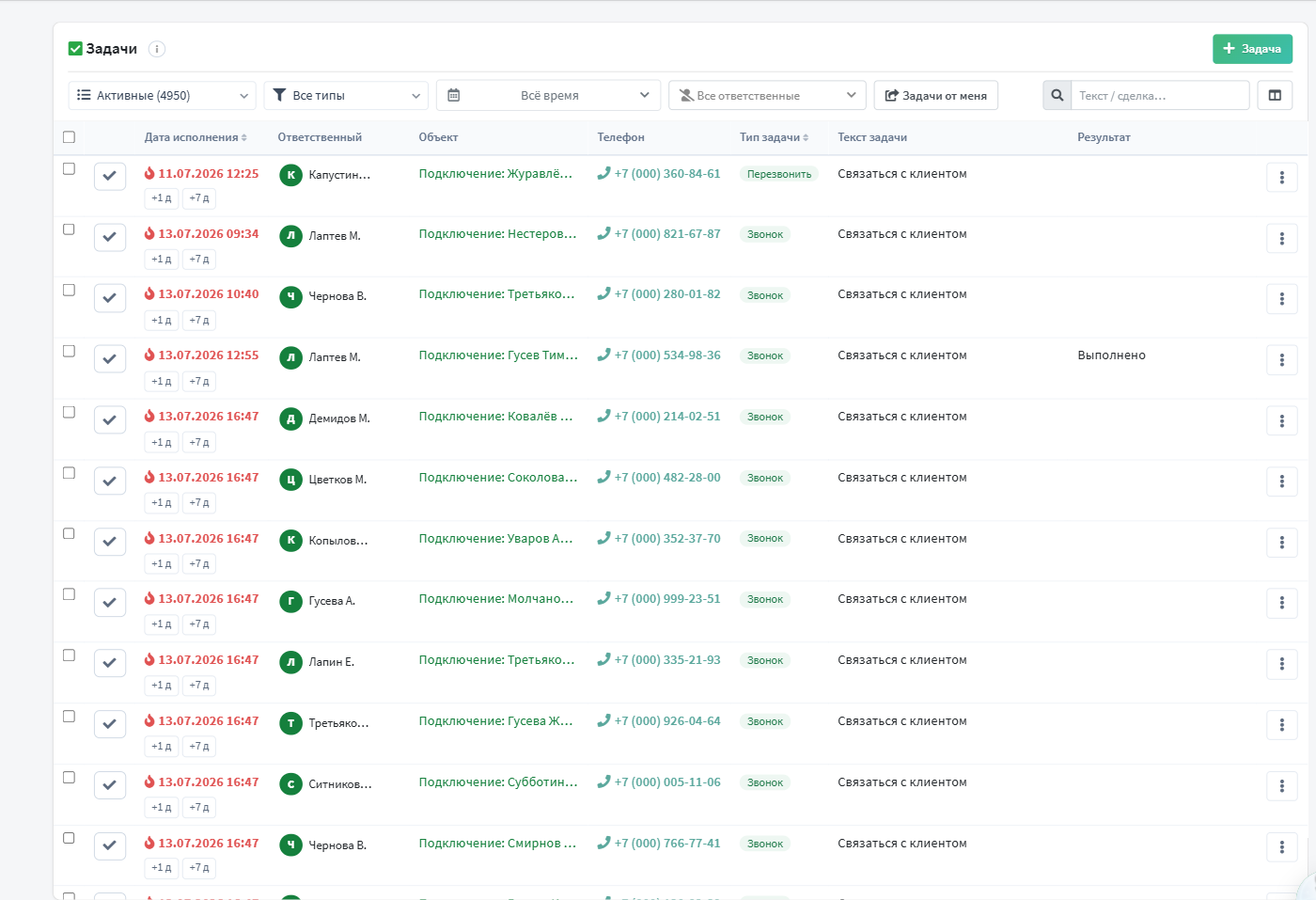1316x900 pixels.
Task: Mark Цветков М. task complete
Action: (110, 481)
